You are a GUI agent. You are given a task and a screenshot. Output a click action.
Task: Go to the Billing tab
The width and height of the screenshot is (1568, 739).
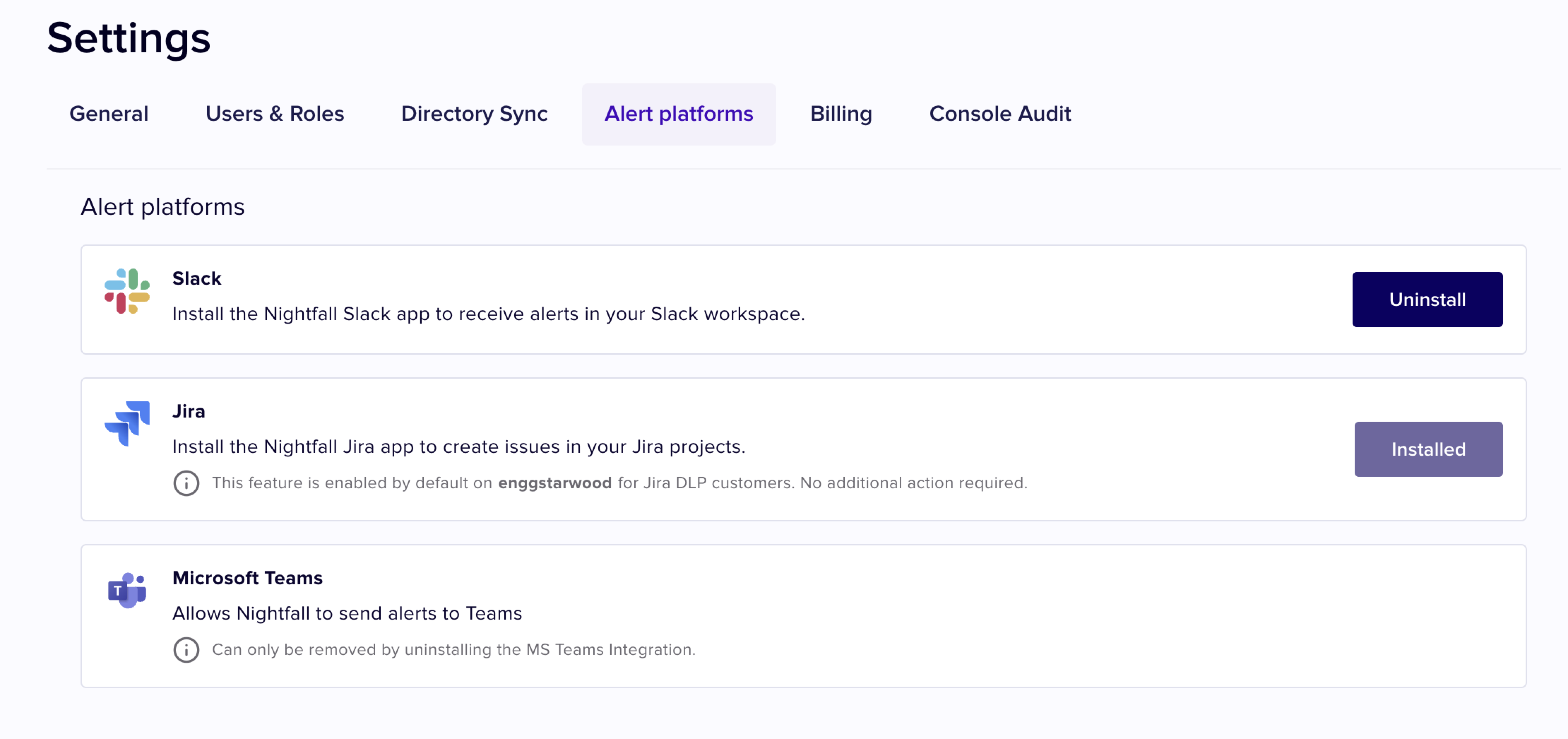tap(841, 114)
